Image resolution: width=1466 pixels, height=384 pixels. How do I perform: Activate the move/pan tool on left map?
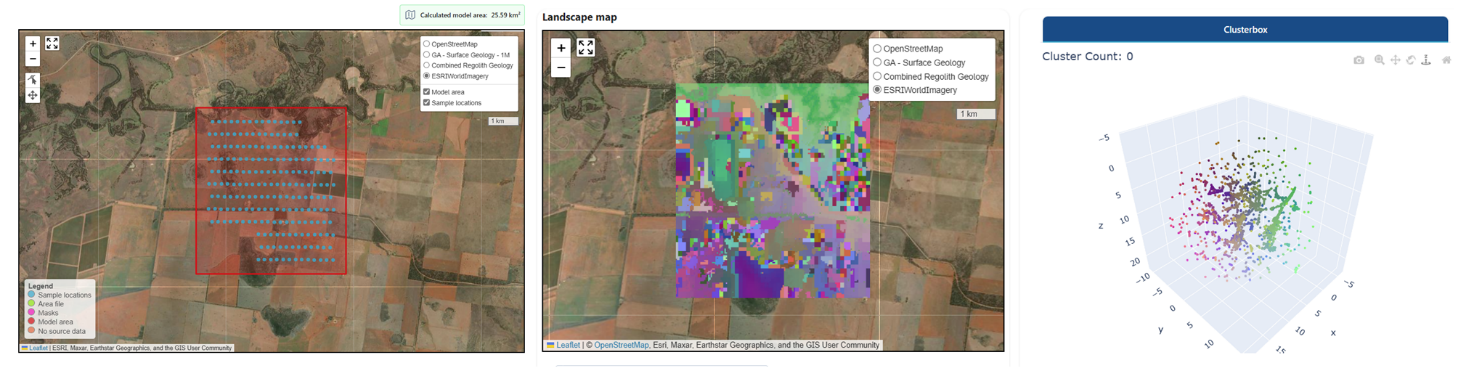coord(33,95)
